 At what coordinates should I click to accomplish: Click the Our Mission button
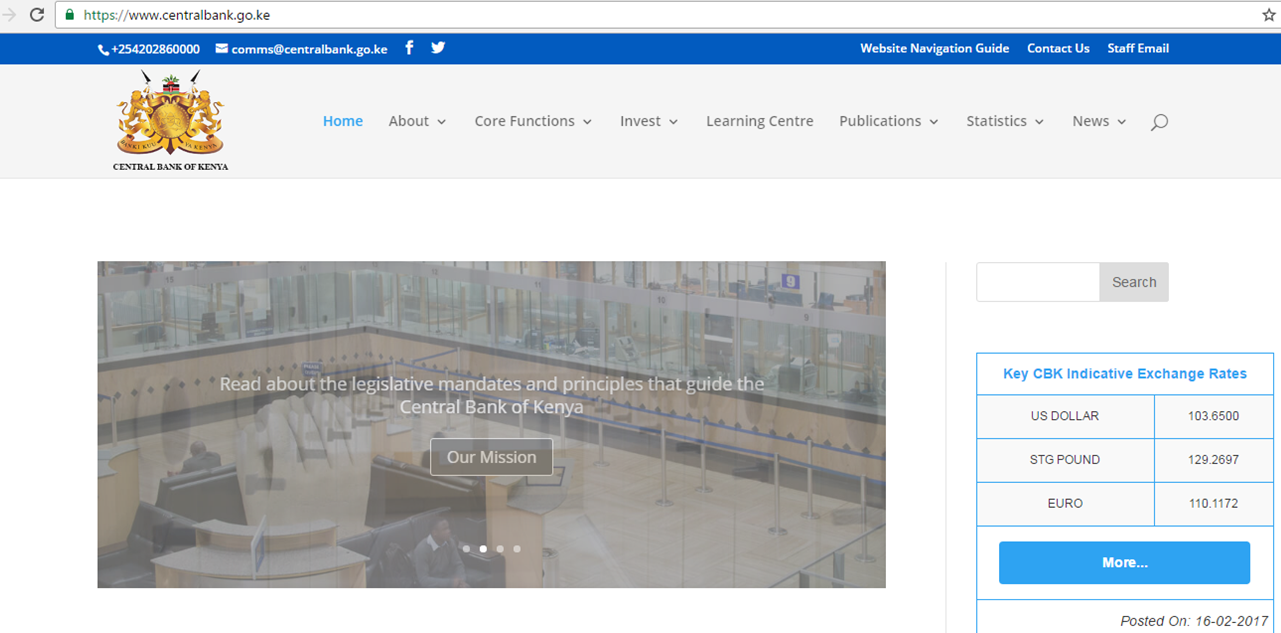coord(491,457)
